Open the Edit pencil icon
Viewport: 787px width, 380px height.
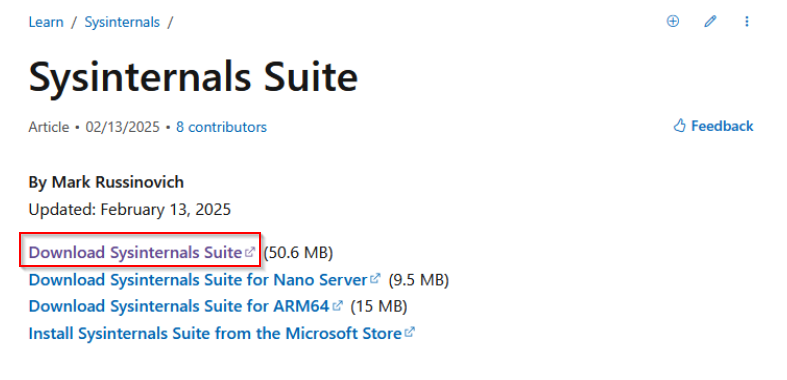[x=710, y=21]
